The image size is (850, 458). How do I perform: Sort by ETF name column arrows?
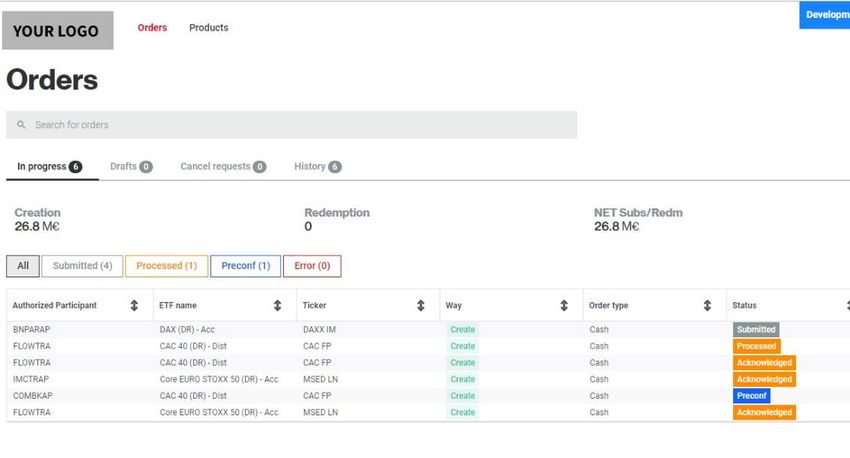click(x=277, y=306)
